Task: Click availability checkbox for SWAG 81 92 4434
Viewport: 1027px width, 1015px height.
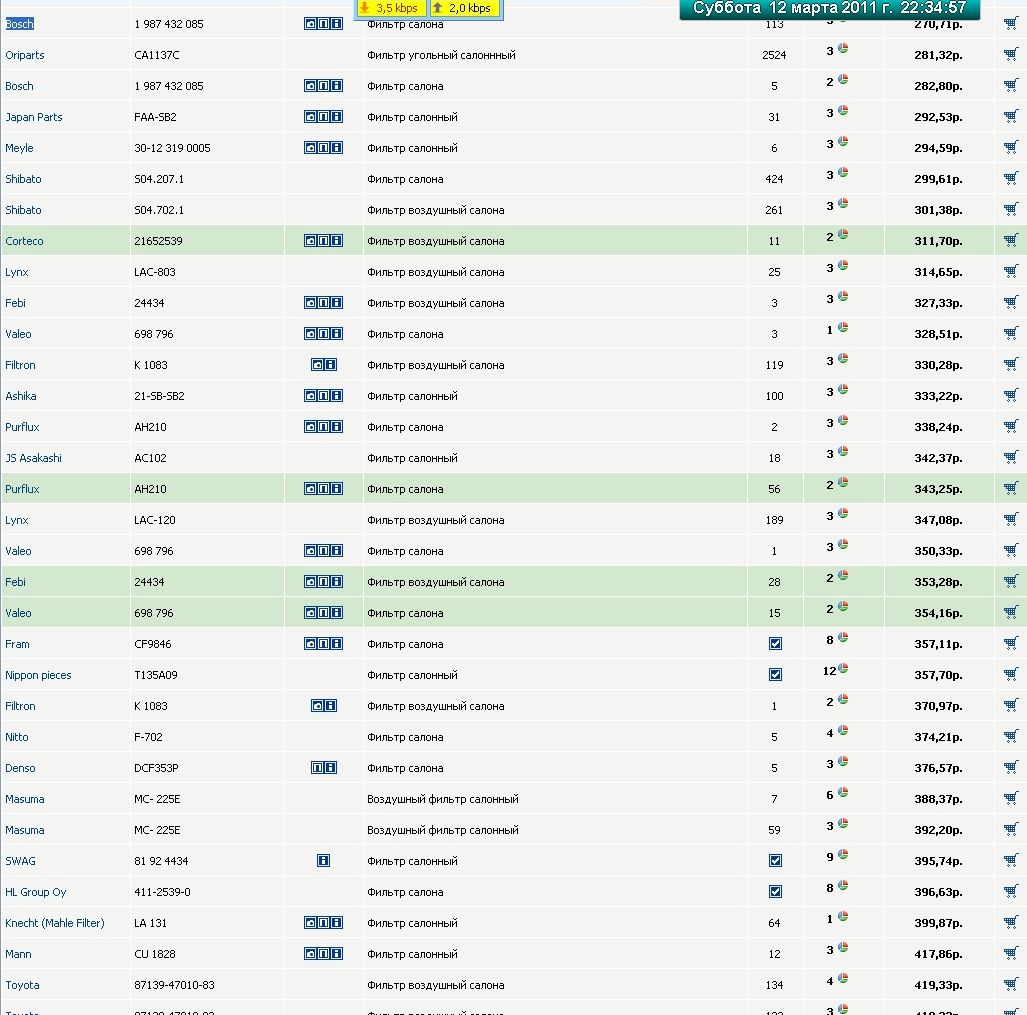Action: (x=775, y=860)
